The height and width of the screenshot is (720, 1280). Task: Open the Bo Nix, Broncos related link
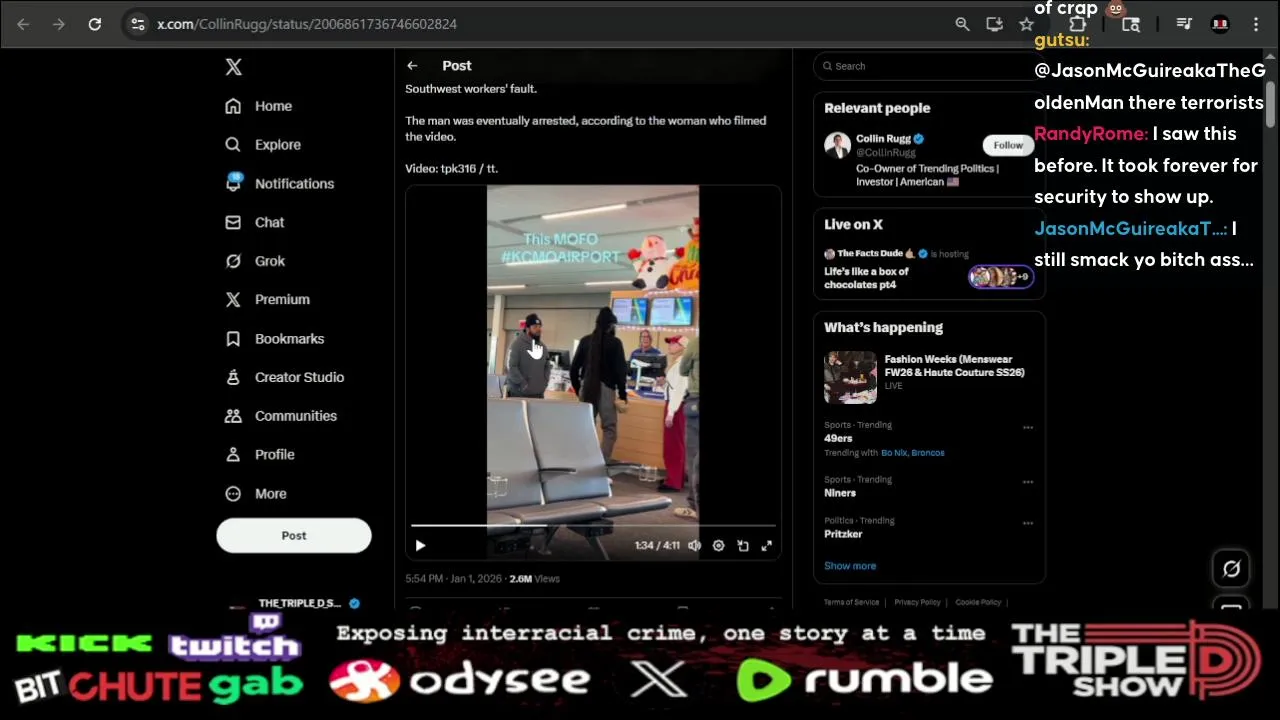pyautogui.click(x=912, y=453)
